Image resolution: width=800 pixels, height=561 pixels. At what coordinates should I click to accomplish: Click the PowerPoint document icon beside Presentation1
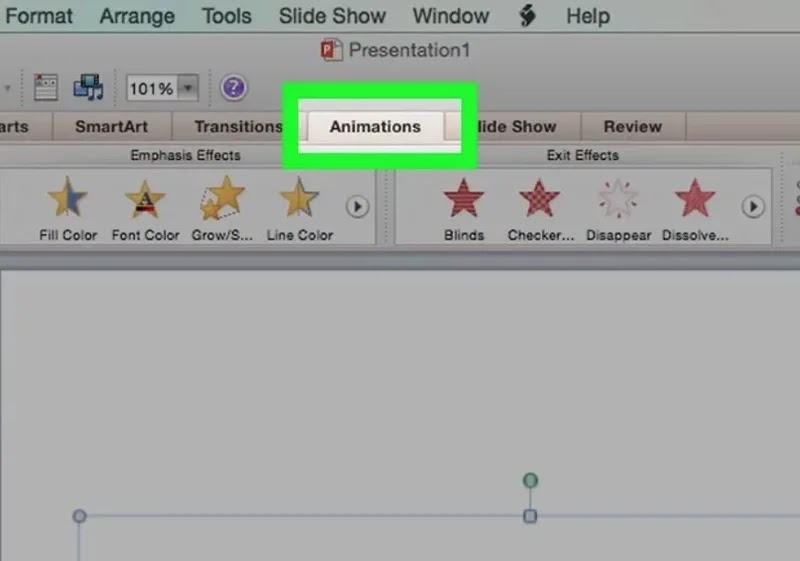coord(331,50)
